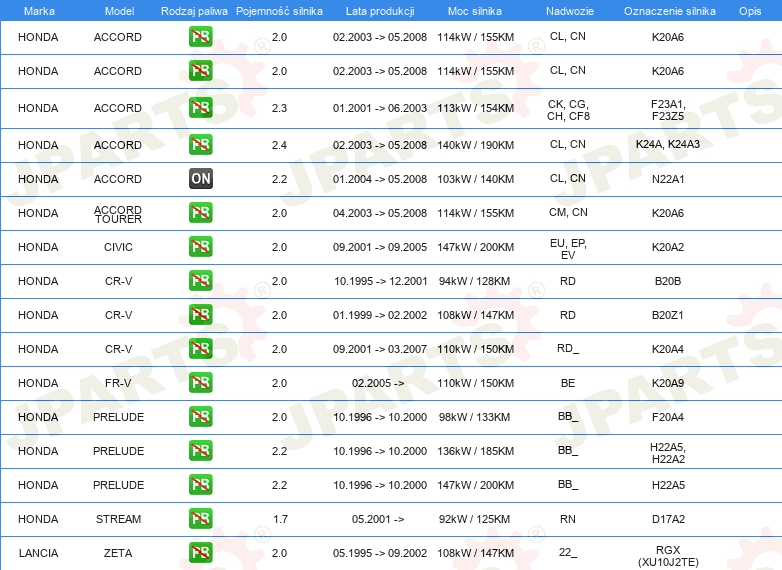782x570 pixels.
Task: Click the petrol icon in the FR-V row
Action: (200, 382)
